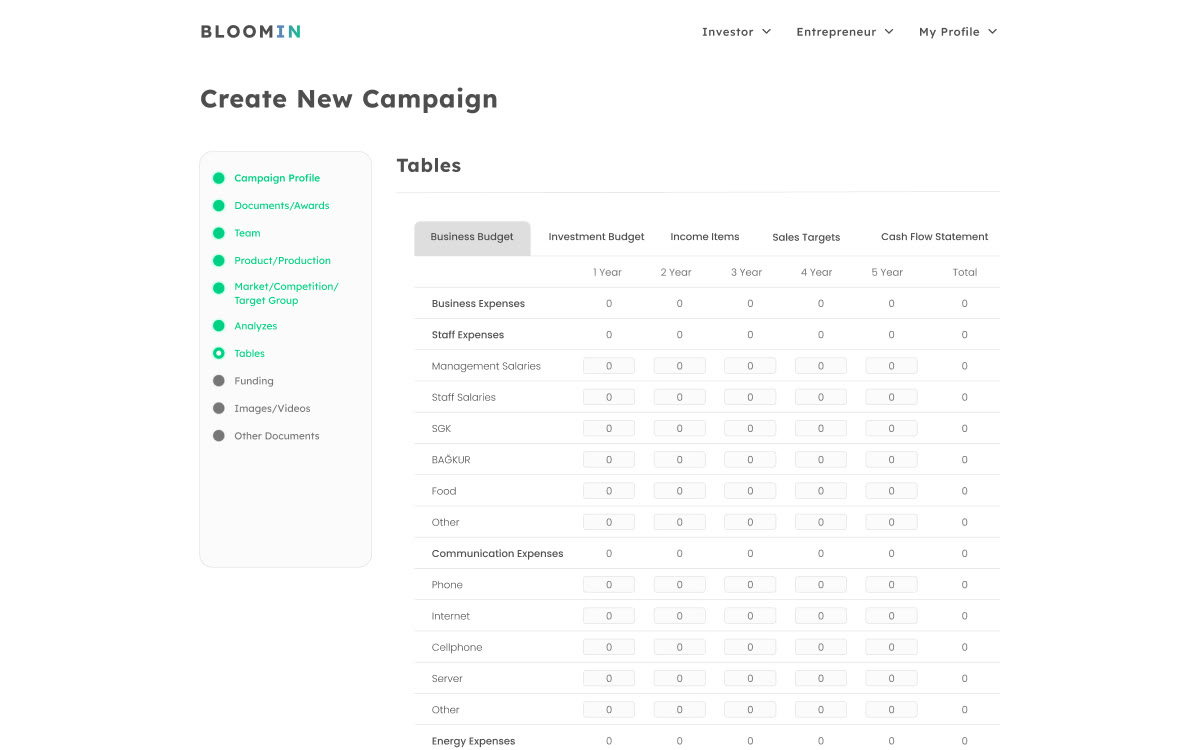Go to Funding step
Image resolution: width=1200 pixels, height=750 pixels.
254,381
